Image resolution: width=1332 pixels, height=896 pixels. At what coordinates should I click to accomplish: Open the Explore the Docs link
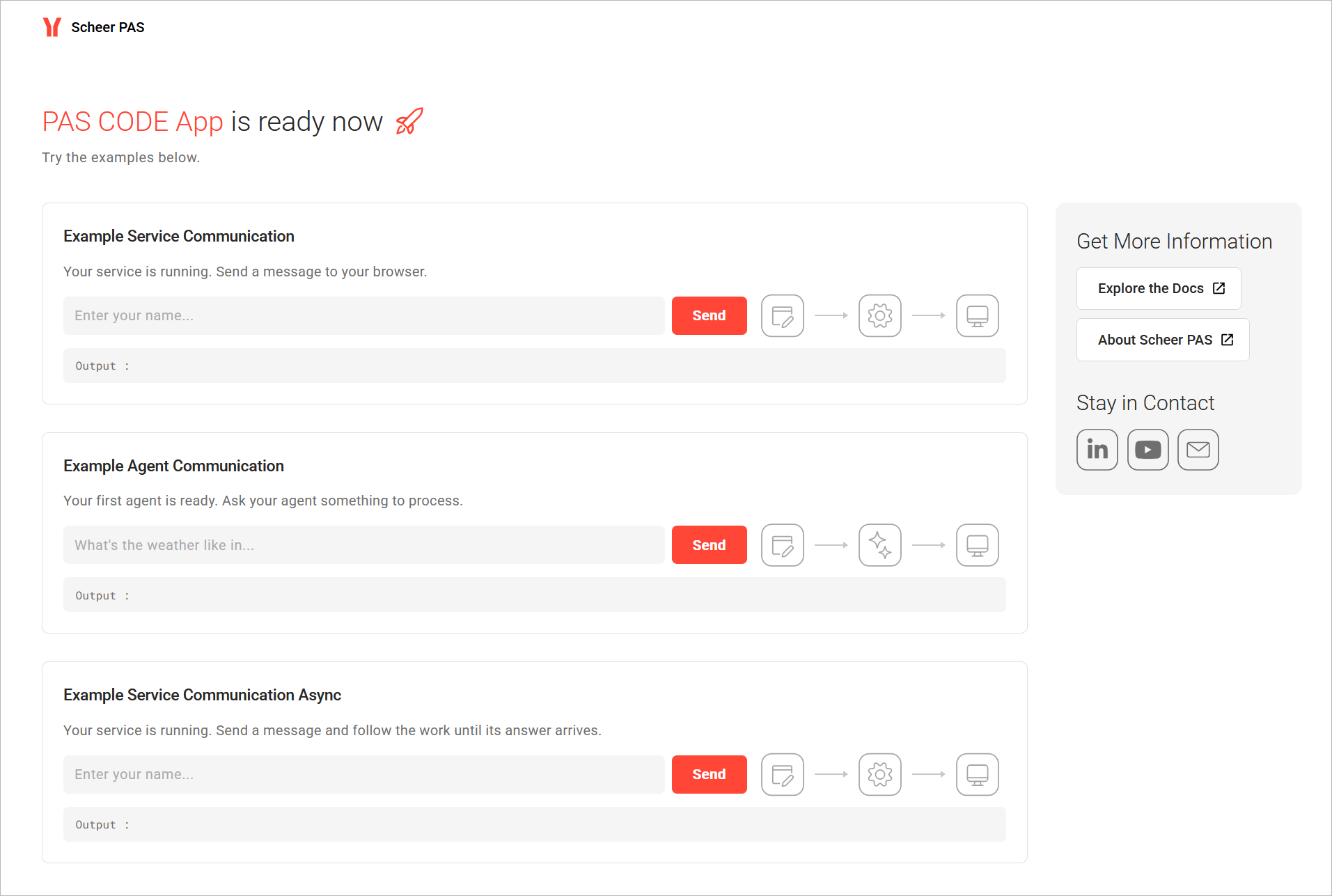click(1159, 288)
